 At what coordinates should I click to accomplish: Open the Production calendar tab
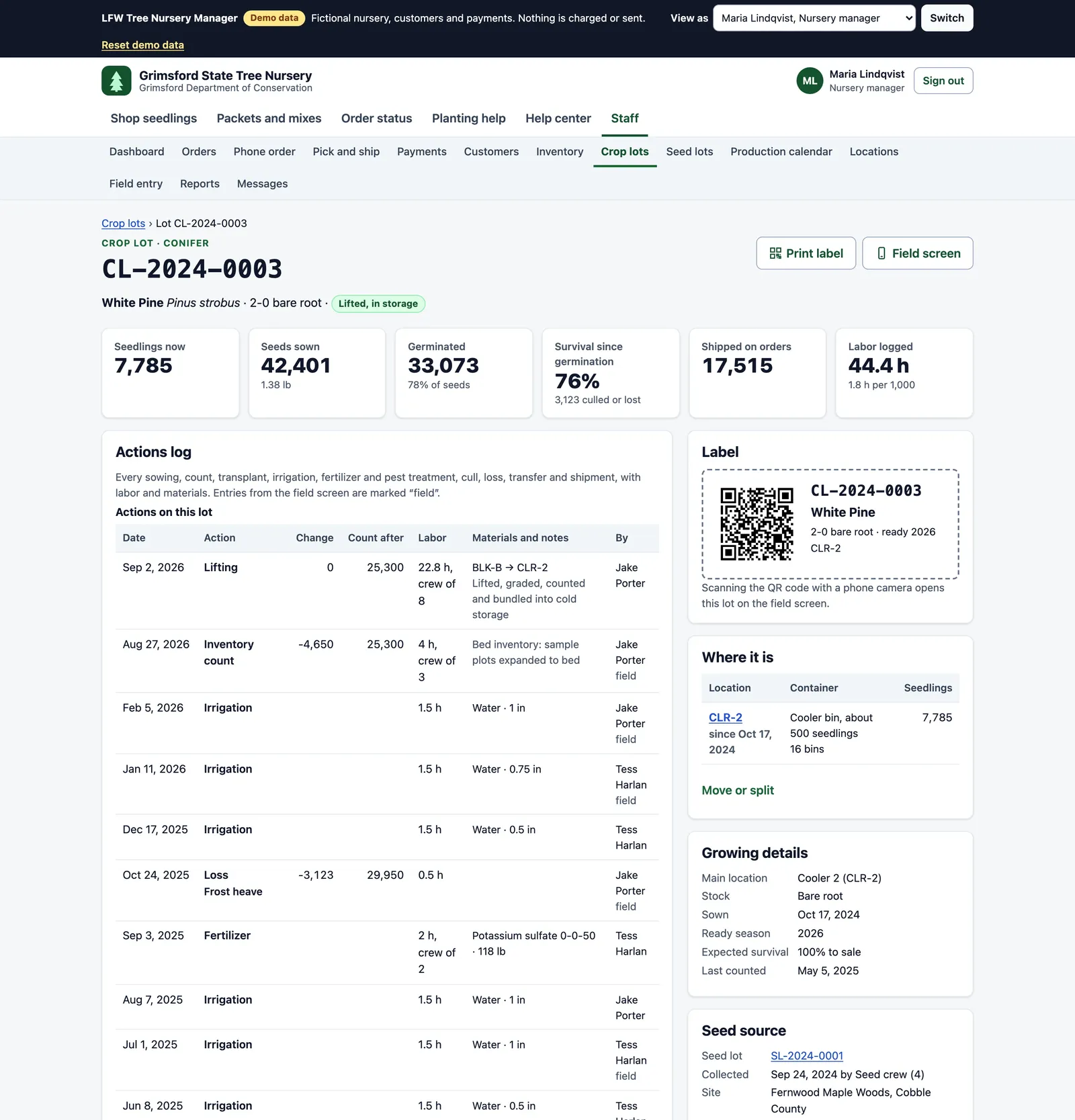click(781, 152)
